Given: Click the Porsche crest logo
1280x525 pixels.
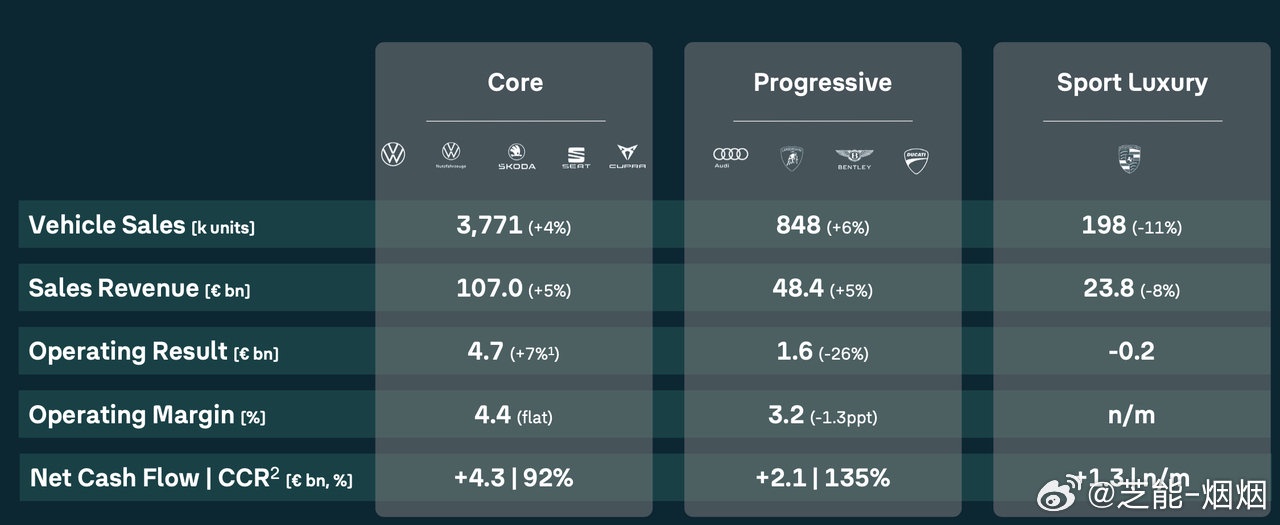Looking at the screenshot, I should [x=1130, y=158].
